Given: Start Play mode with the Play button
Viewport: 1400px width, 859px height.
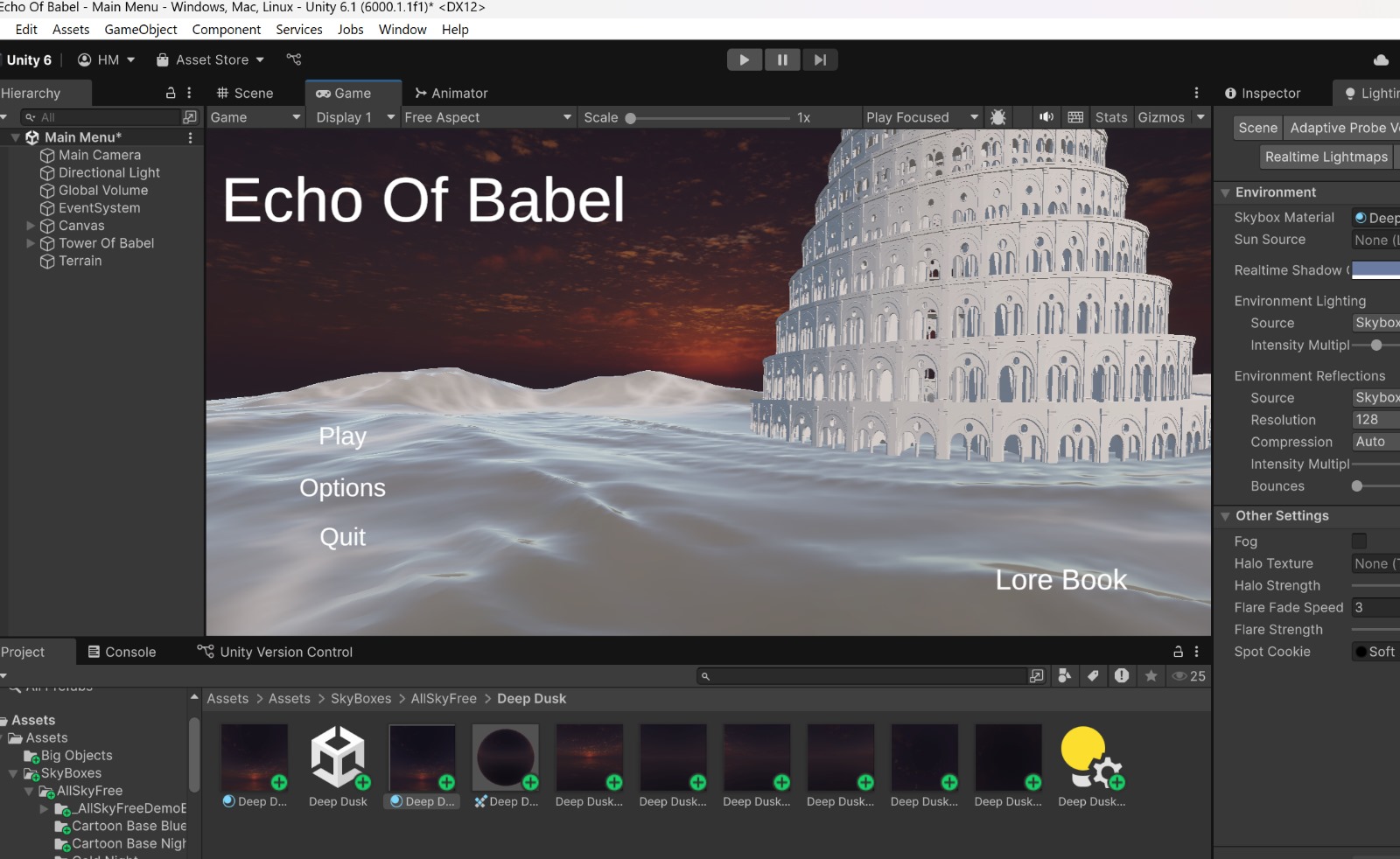Looking at the screenshot, I should tap(744, 59).
